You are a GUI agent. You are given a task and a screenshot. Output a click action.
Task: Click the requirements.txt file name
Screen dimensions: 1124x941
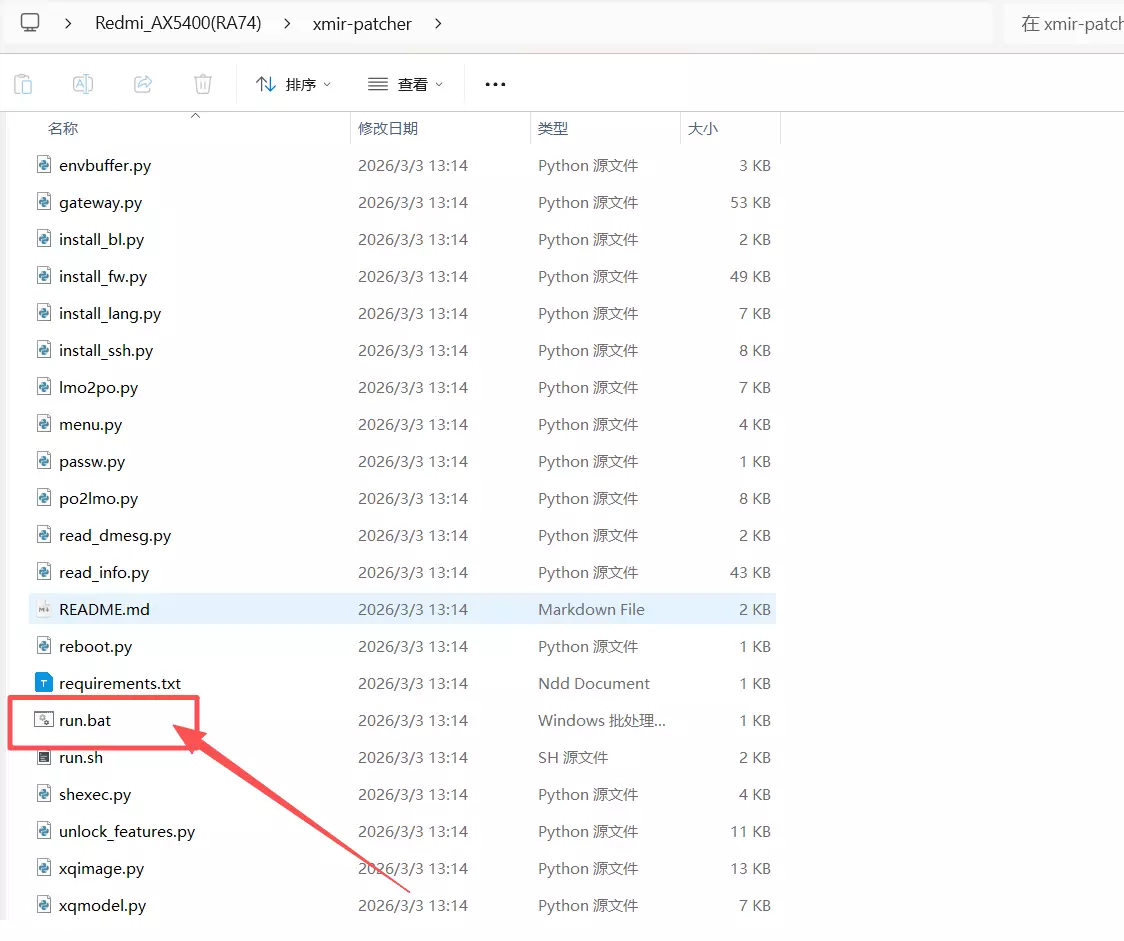(120, 684)
